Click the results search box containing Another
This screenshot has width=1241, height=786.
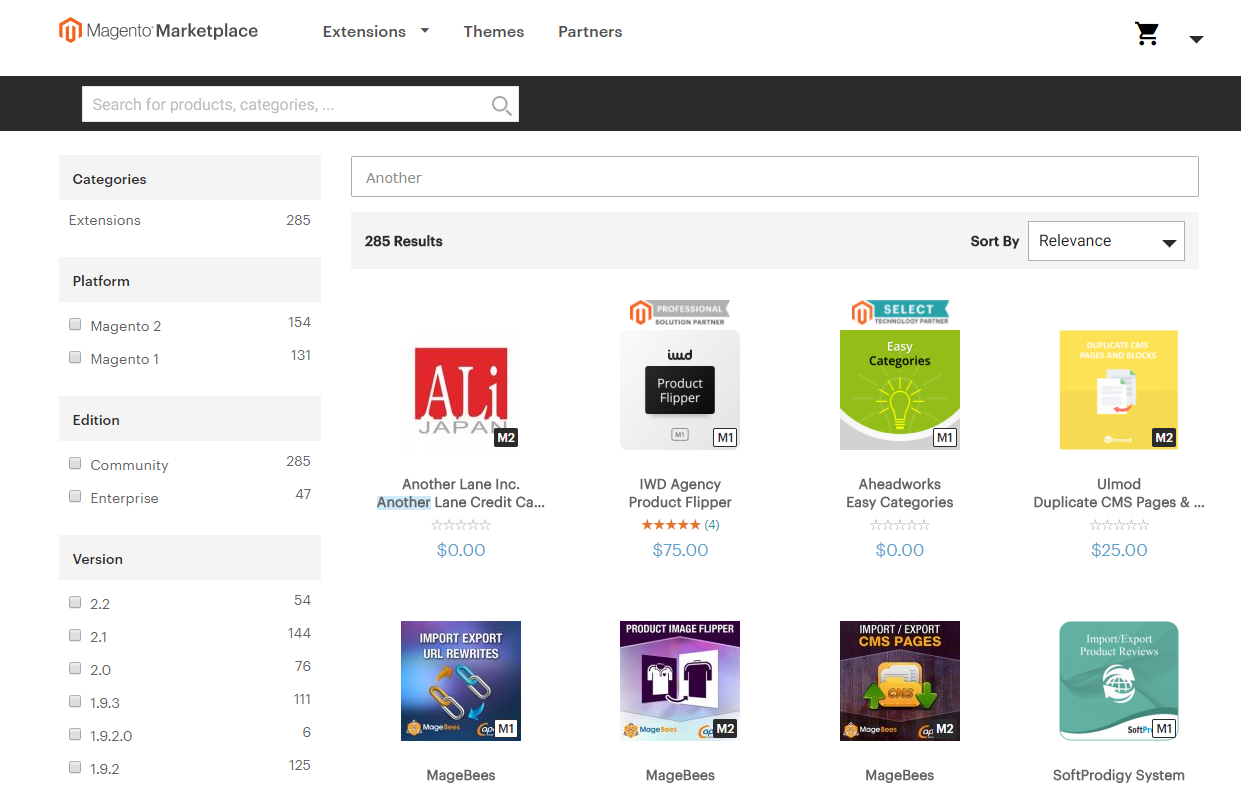(775, 177)
